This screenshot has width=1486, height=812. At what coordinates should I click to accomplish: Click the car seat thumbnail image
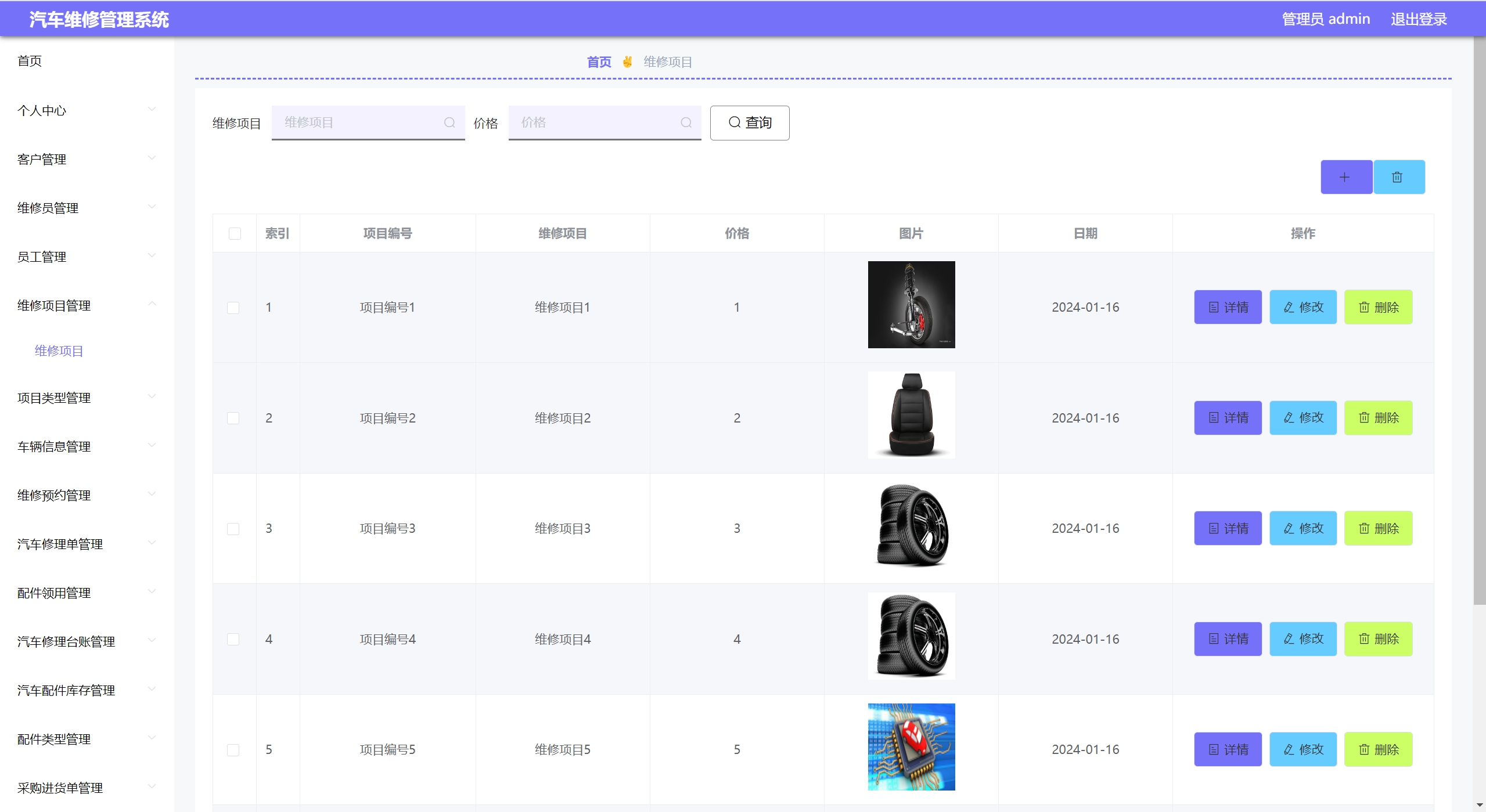coord(911,415)
